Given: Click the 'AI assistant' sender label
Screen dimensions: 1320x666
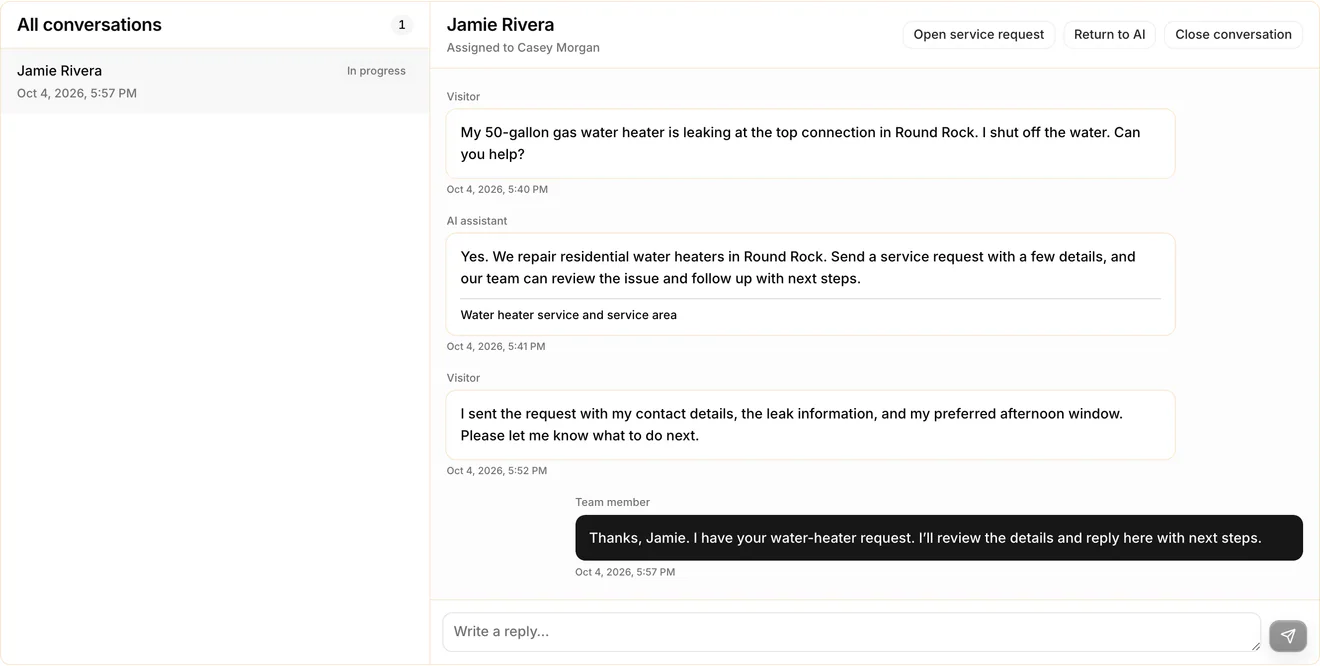Looking at the screenshot, I should 477,221.
